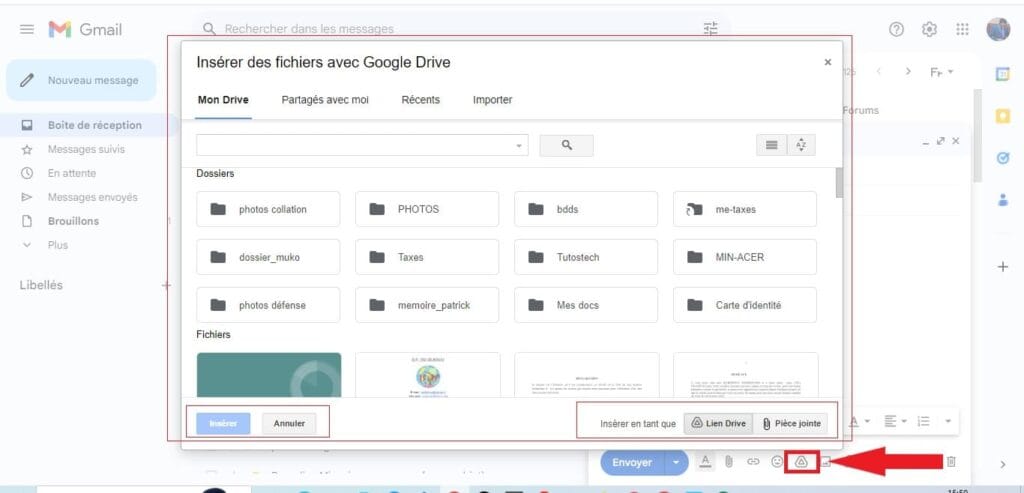Open the Google apps grid icon
Image resolution: width=1024 pixels, height=493 pixels.
click(962, 29)
